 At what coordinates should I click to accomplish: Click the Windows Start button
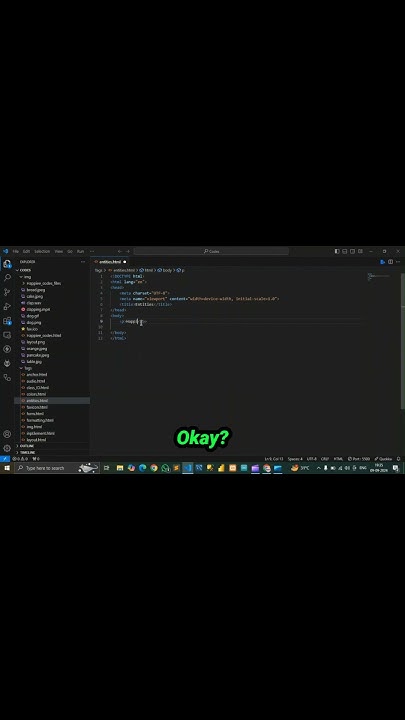pos(7,468)
